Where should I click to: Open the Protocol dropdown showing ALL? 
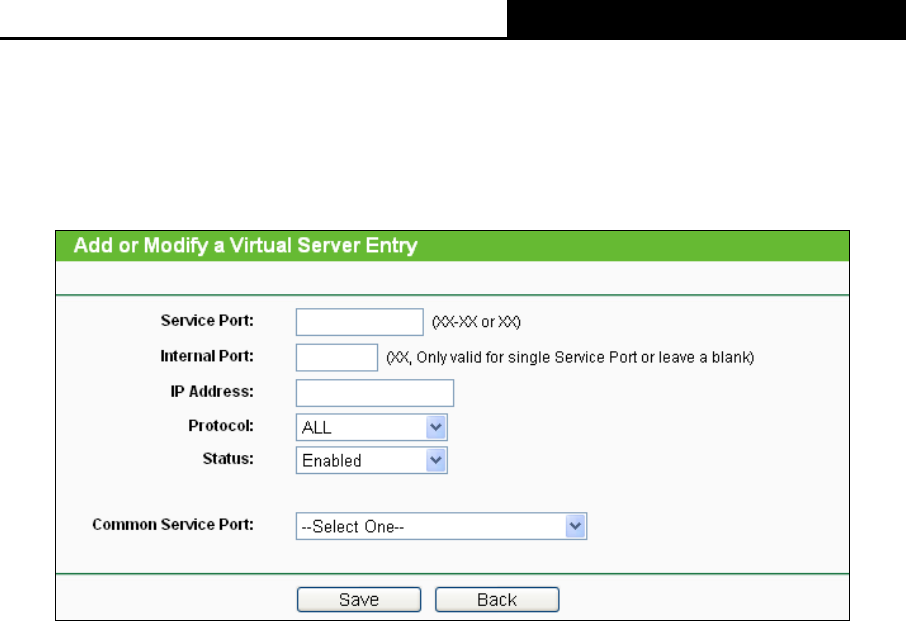(372, 427)
